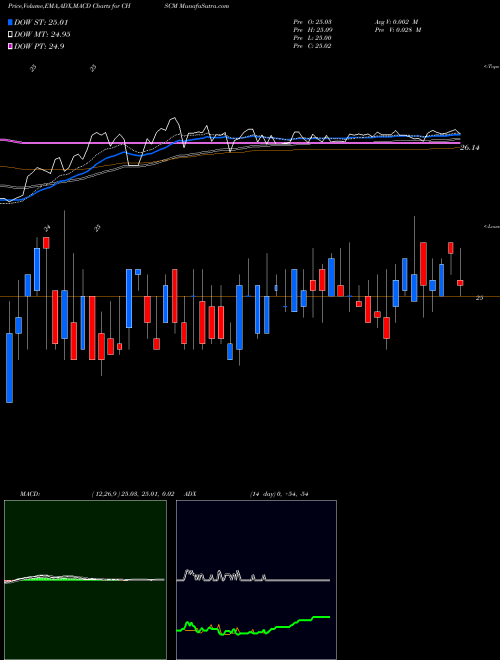
Task: Select the 'DOW PT: 24.9' legend text
Action: (x=39, y=46)
